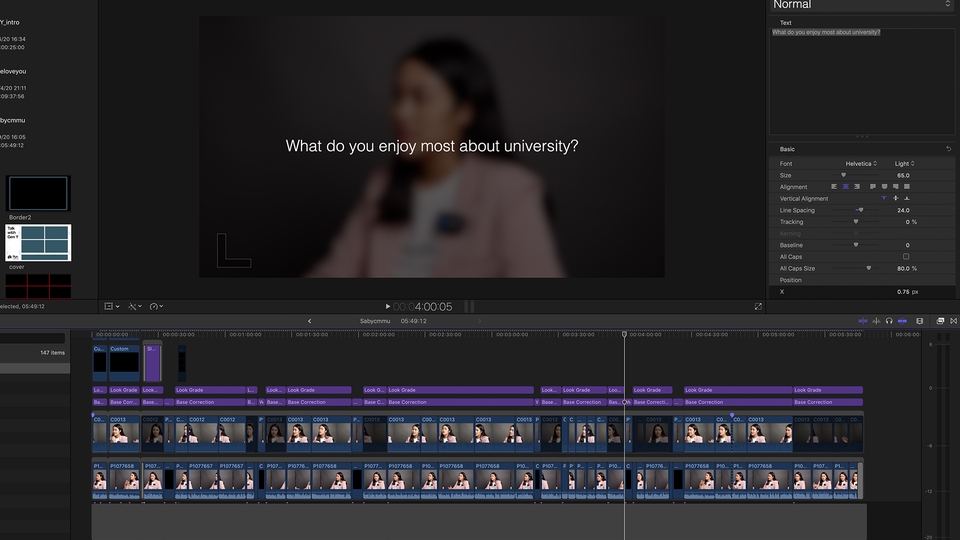960x540 pixels.
Task: Expand viewer to full screen
Action: coord(758,307)
